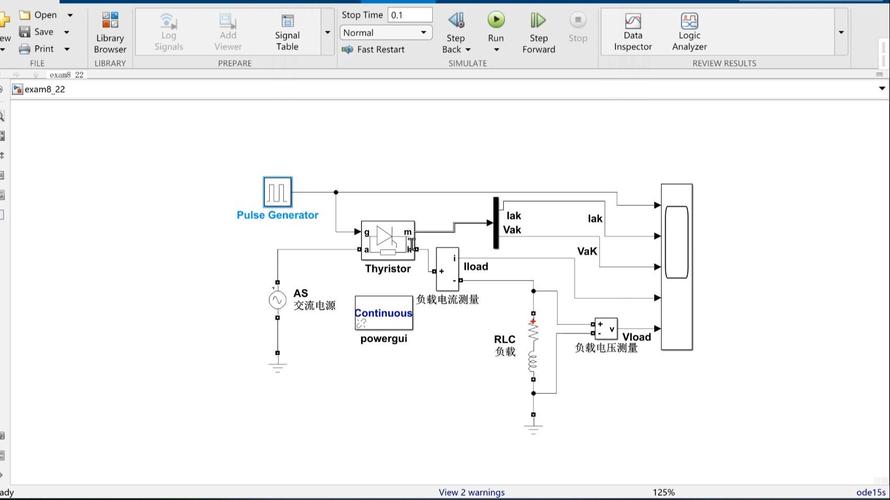Click the Fast Restart button
The height and width of the screenshot is (500, 890).
[373, 49]
